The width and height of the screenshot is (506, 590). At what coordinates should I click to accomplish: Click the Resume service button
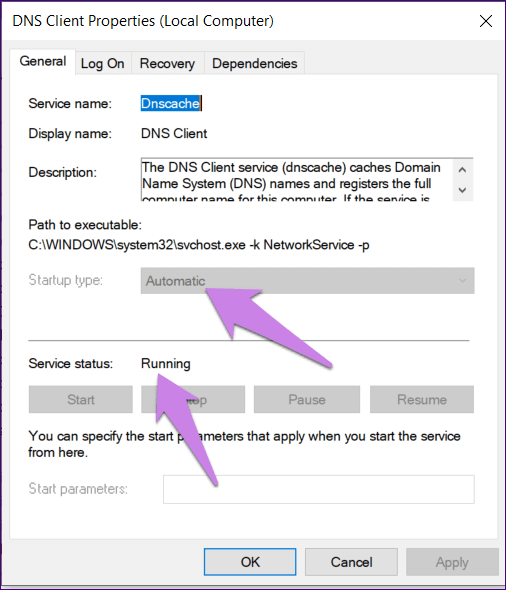(422, 399)
